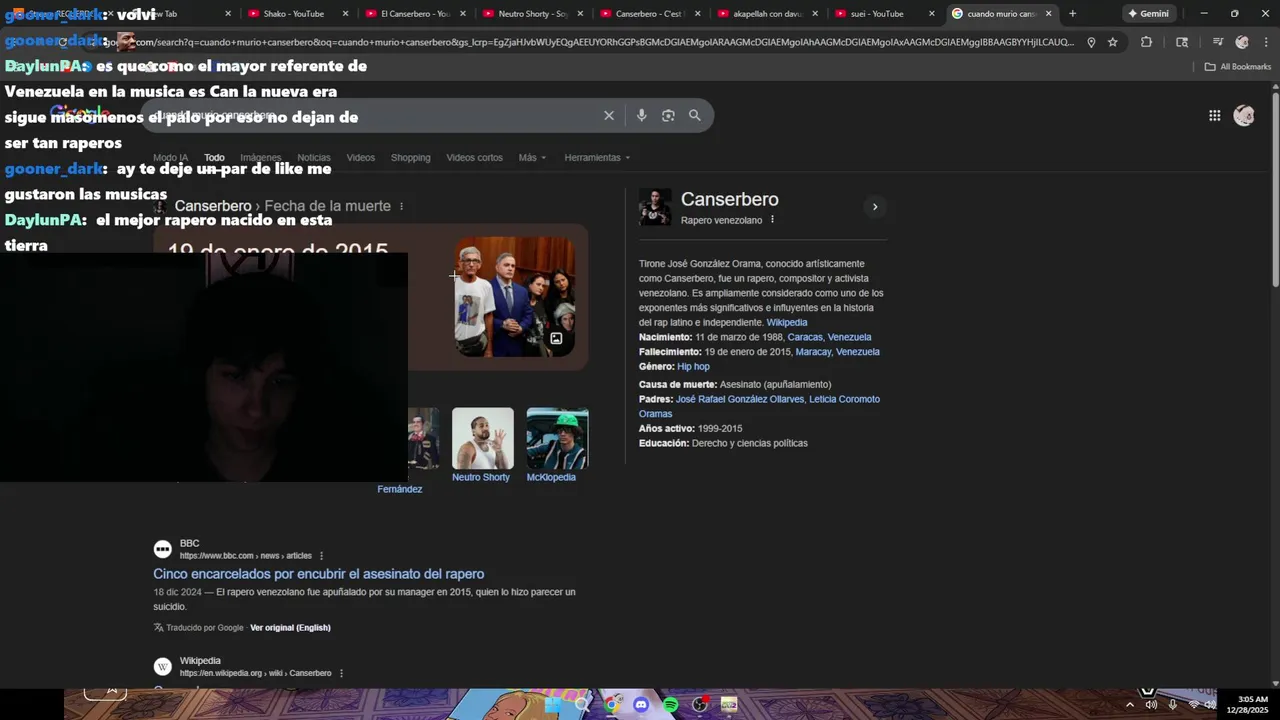Open the Neutro Shorty related person card
Viewport: 1280px width, 720px height.
(482, 445)
